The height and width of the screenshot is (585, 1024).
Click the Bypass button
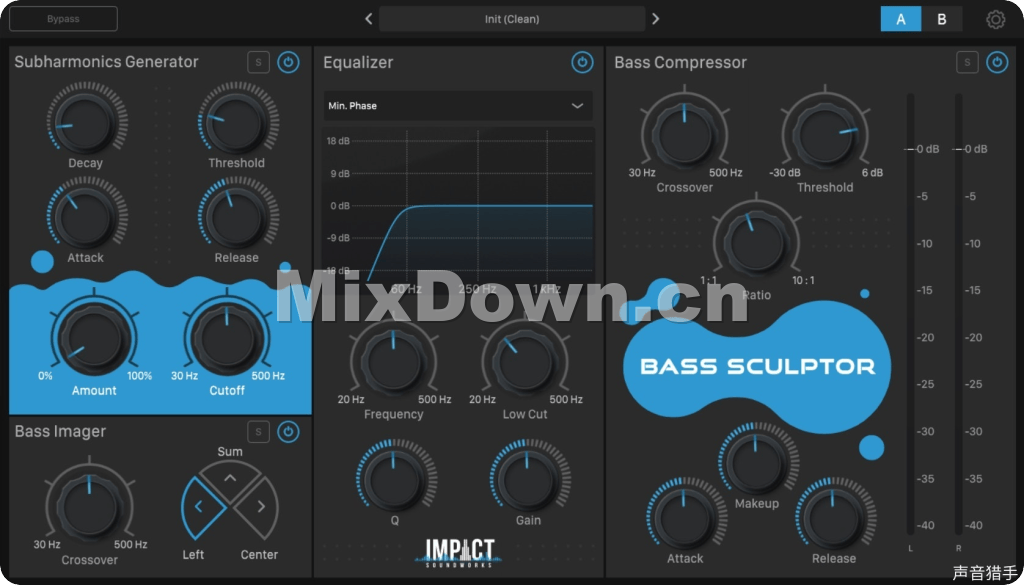pos(63,19)
